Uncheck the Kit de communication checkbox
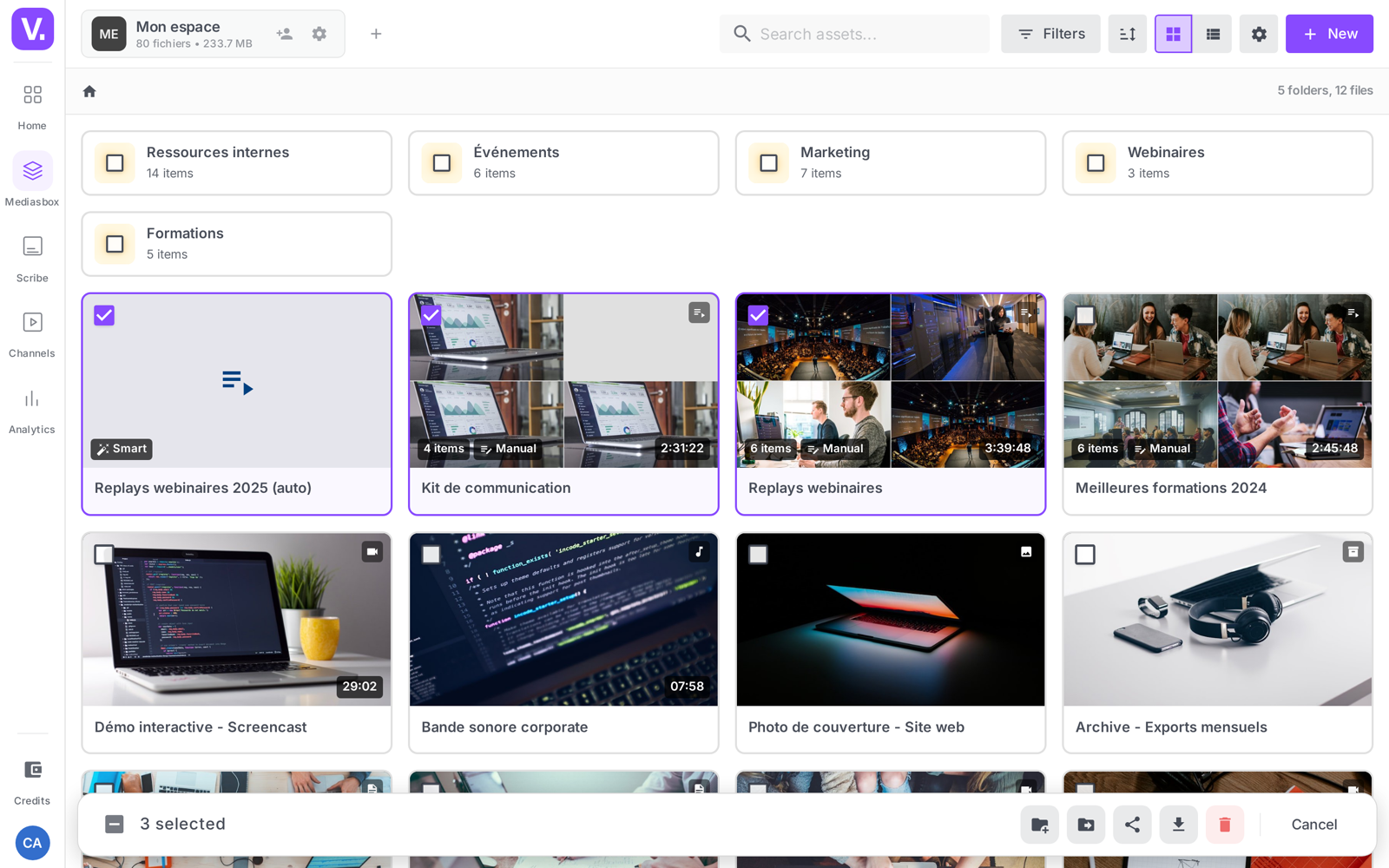 click(431, 315)
